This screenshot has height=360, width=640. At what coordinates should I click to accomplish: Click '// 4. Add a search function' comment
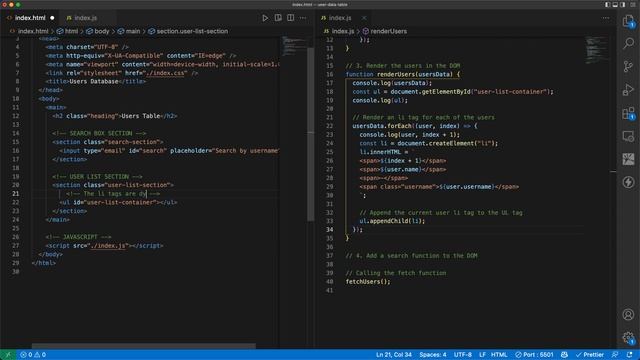pyautogui.click(x=411, y=256)
